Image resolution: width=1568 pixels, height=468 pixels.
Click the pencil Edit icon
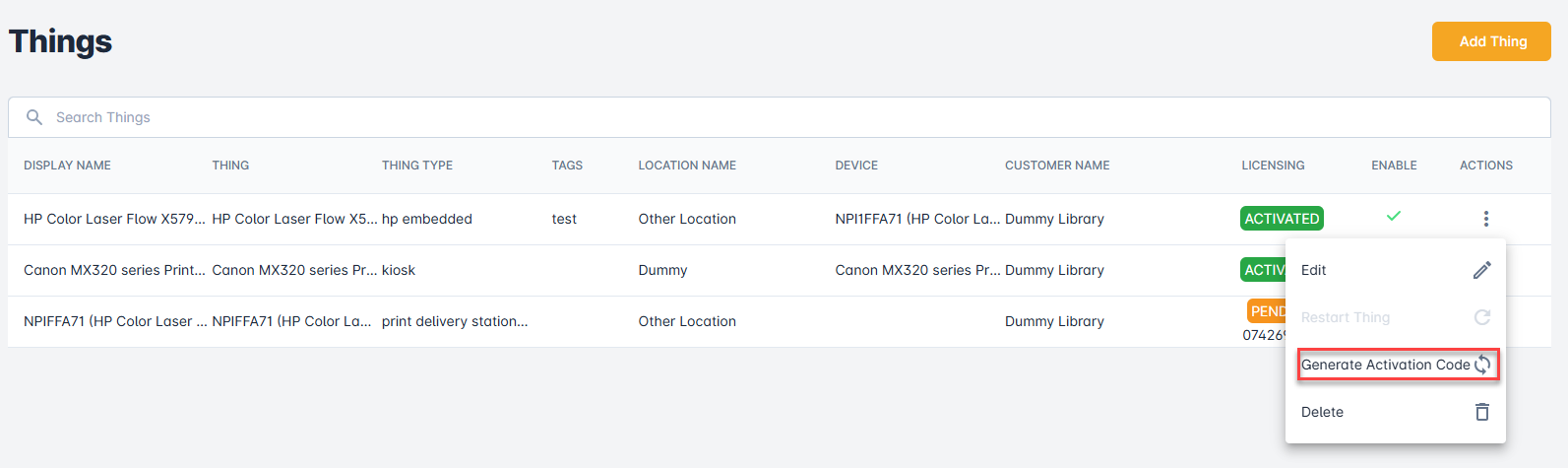(x=1481, y=270)
